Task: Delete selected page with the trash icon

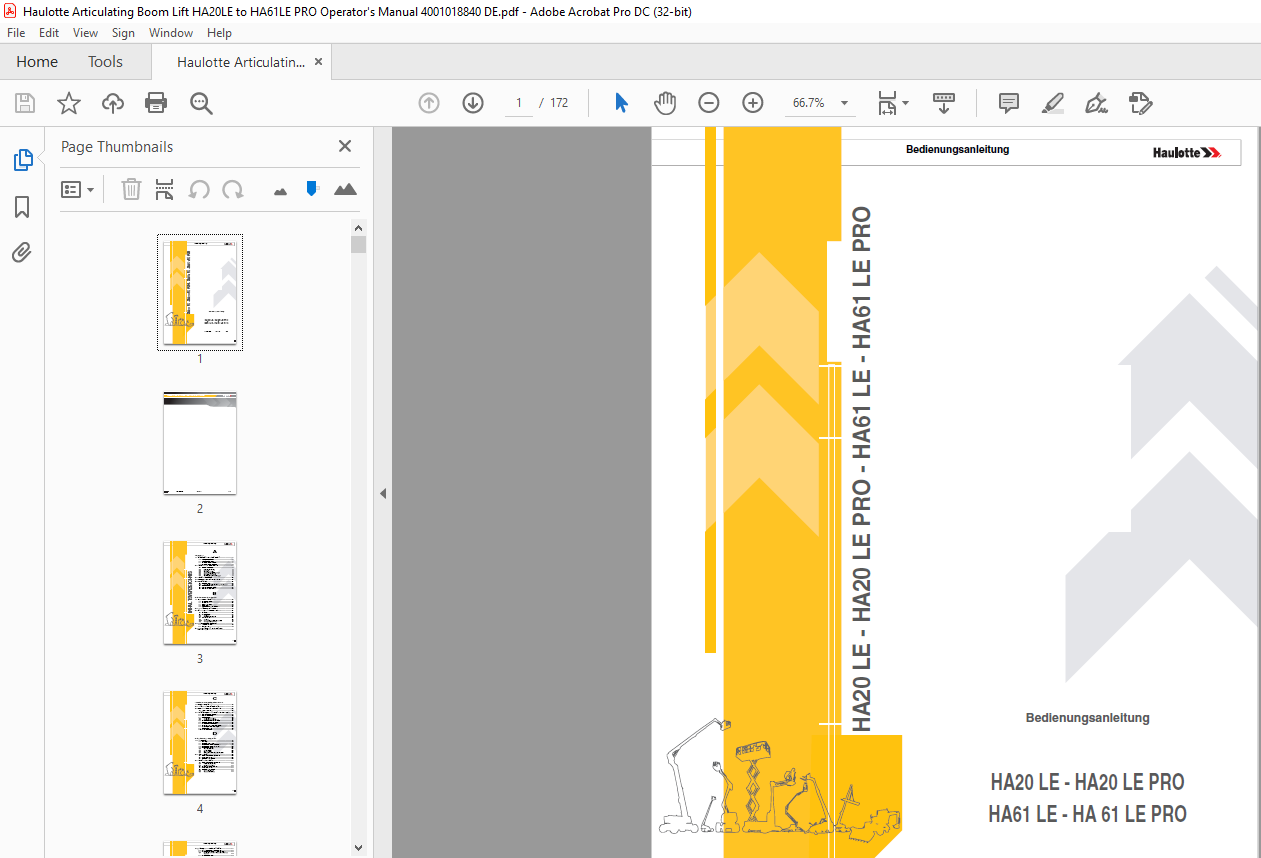Action: click(131, 189)
